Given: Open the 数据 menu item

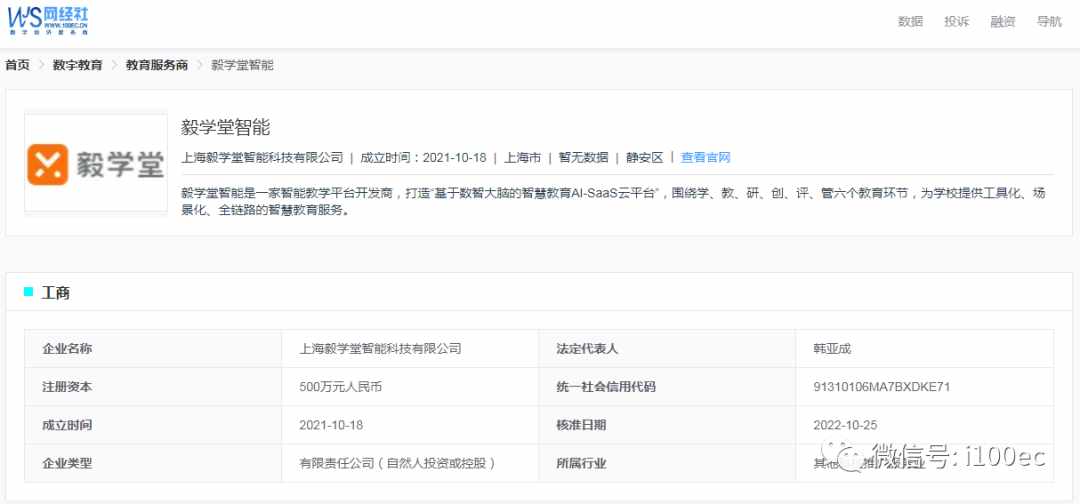Looking at the screenshot, I should [x=910, y=21].
